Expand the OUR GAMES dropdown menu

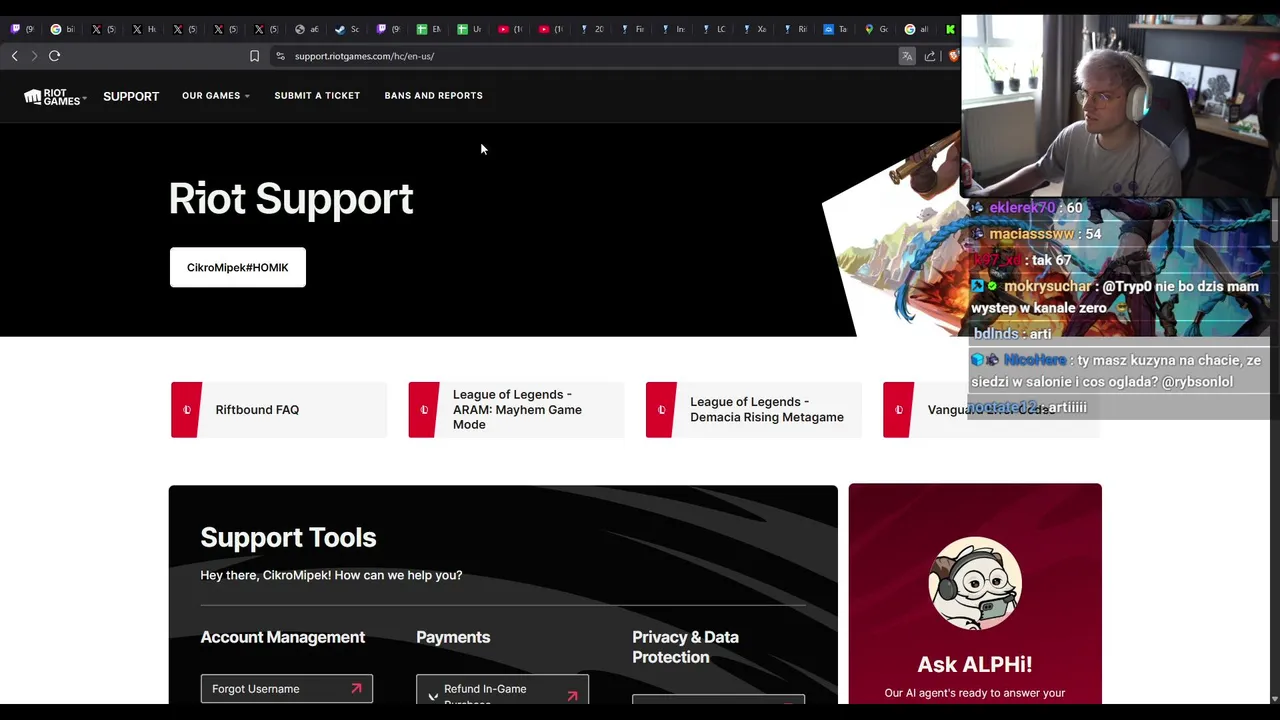(216, 96)
